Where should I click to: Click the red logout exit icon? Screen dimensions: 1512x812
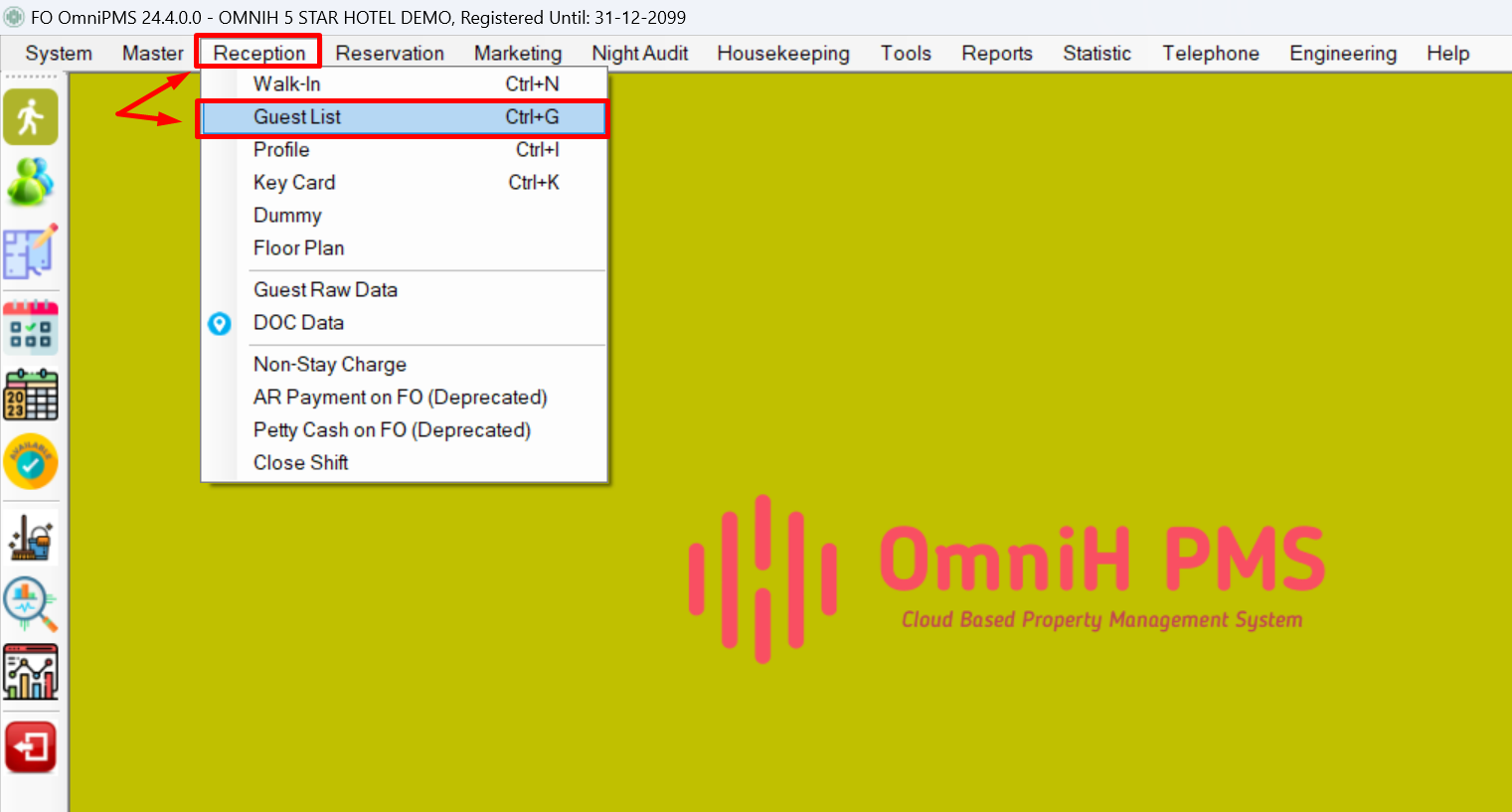pyautogui.click(x=31, y=747)
